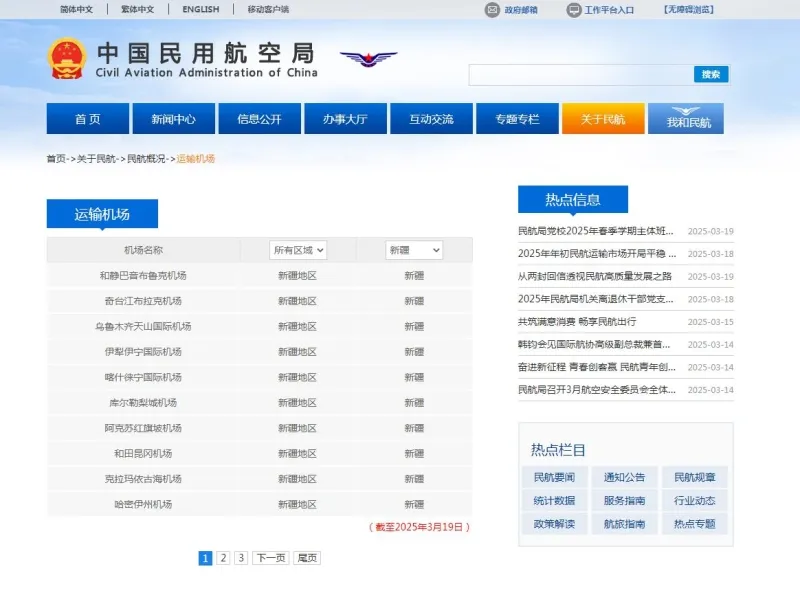Open 新闻中心 navigation tab

coord(173,119)
